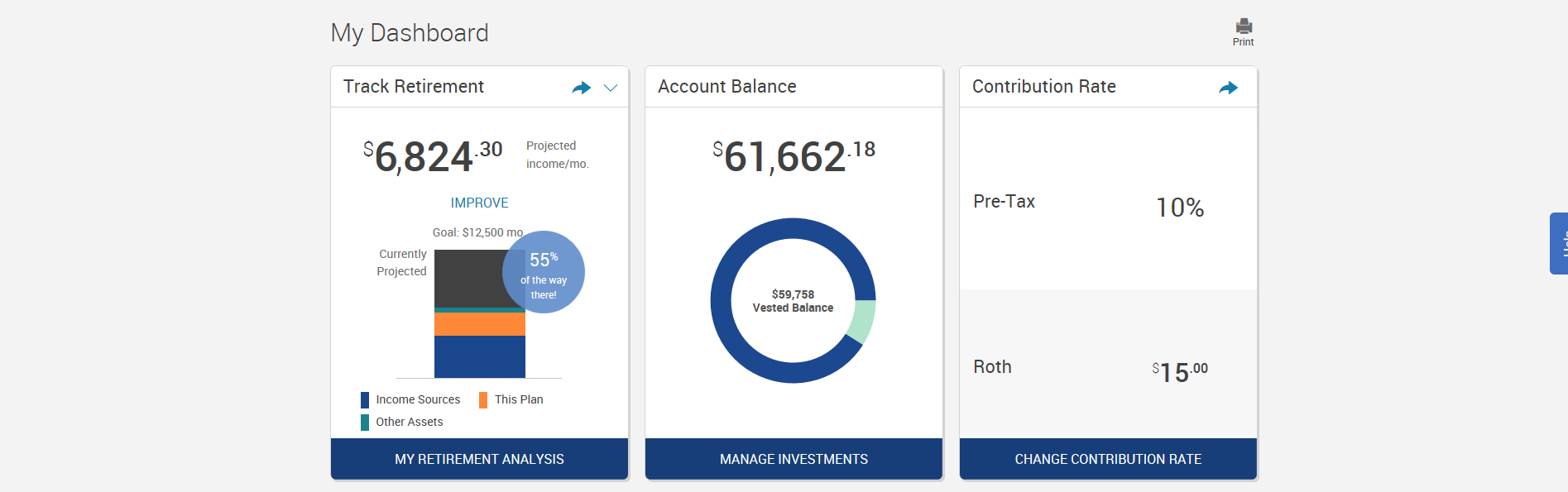
Task: Click the My Dashboard heading
Action: pos(410,33)
